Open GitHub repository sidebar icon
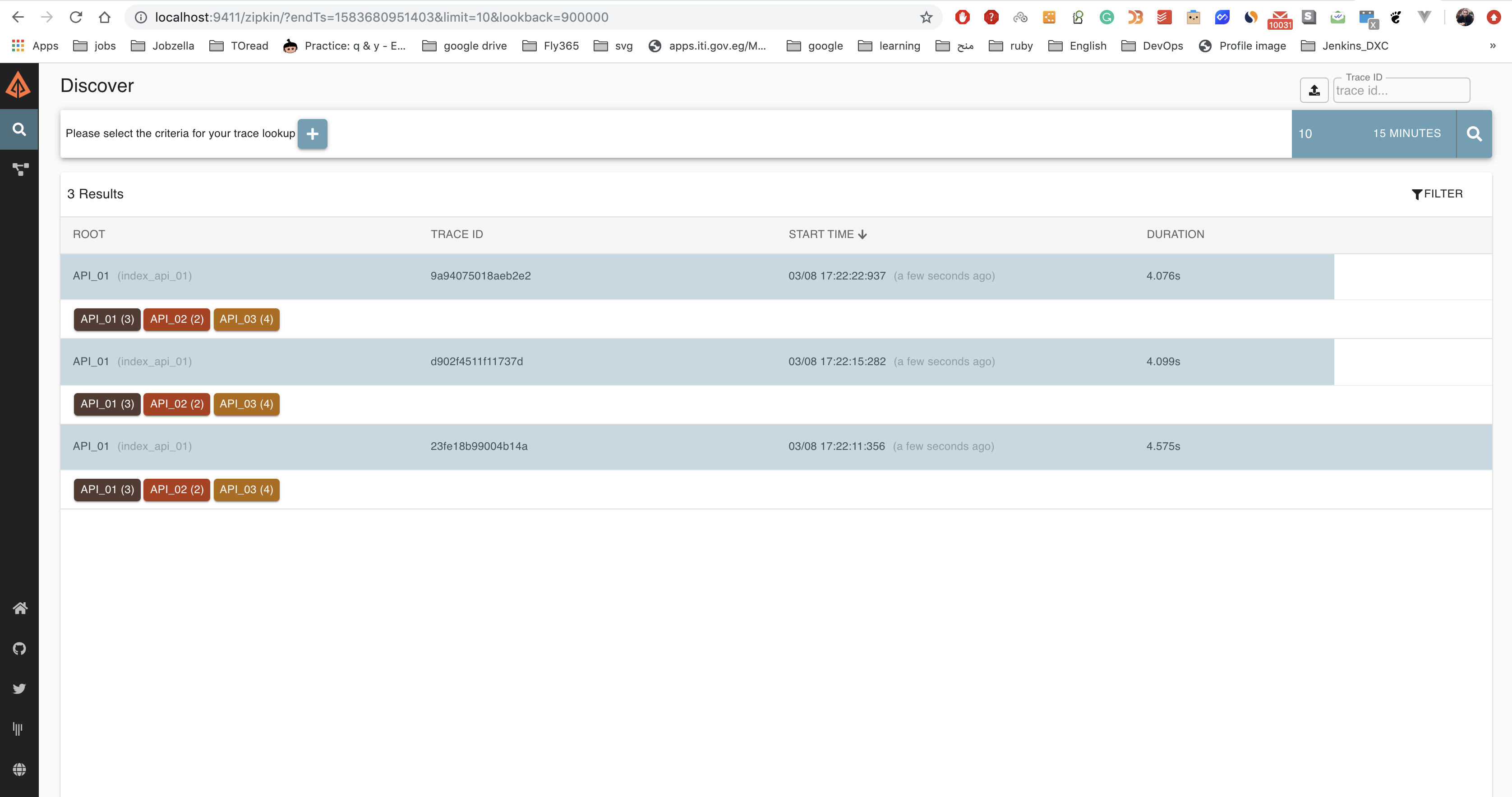Screen dimensions: 1512x797 20,649
